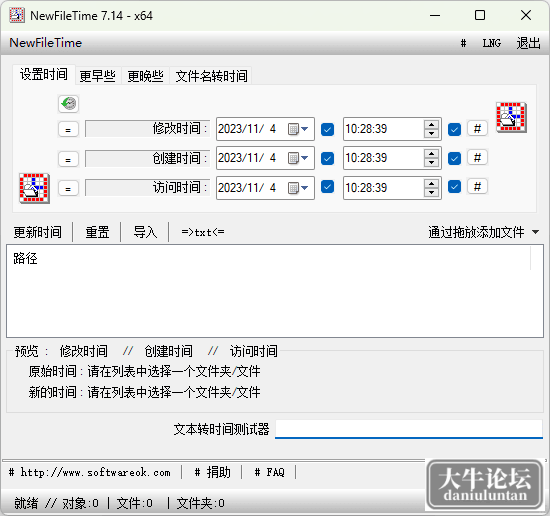This screenshot has width=550, height=516.
Task: Toggle the time checkbox for 修改时间
Action: 454,129
